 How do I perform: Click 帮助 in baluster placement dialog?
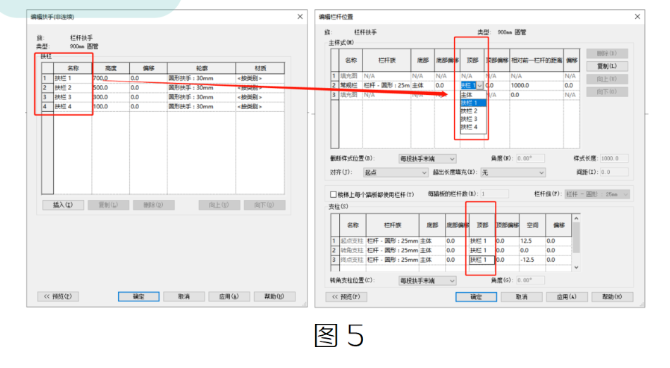click(612, 297)
